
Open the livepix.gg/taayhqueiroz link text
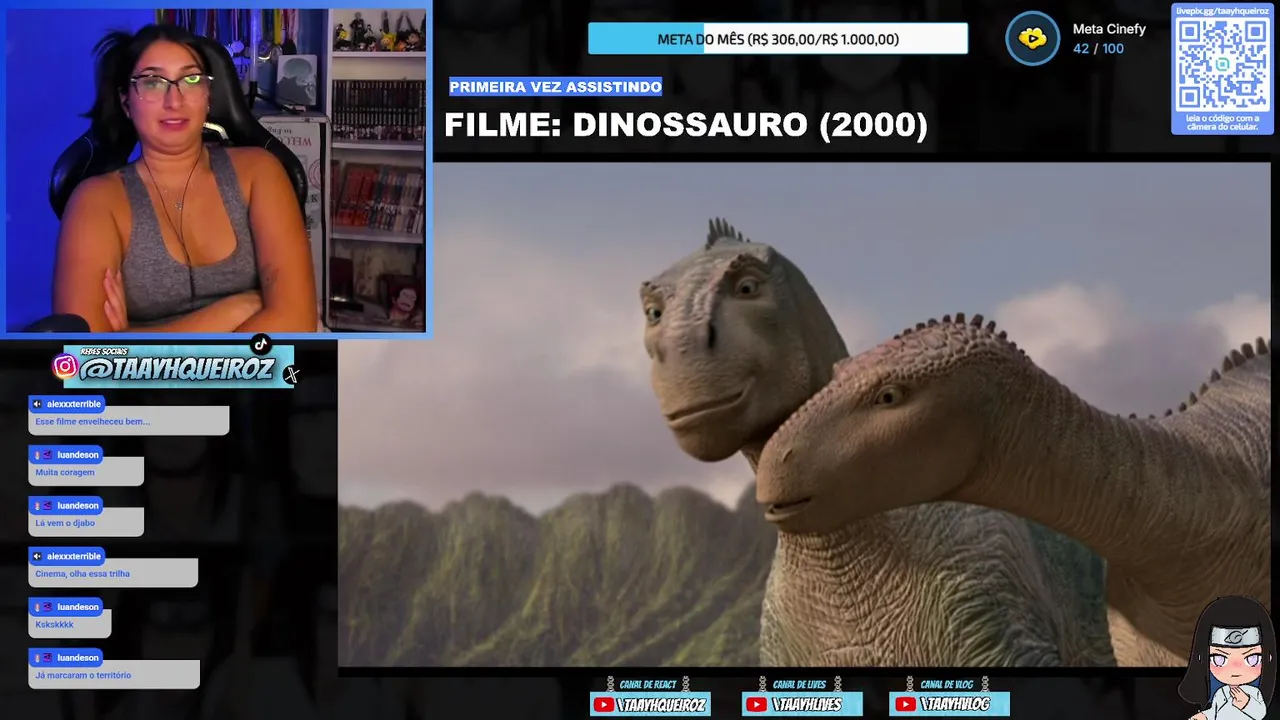pos(1222,11)
